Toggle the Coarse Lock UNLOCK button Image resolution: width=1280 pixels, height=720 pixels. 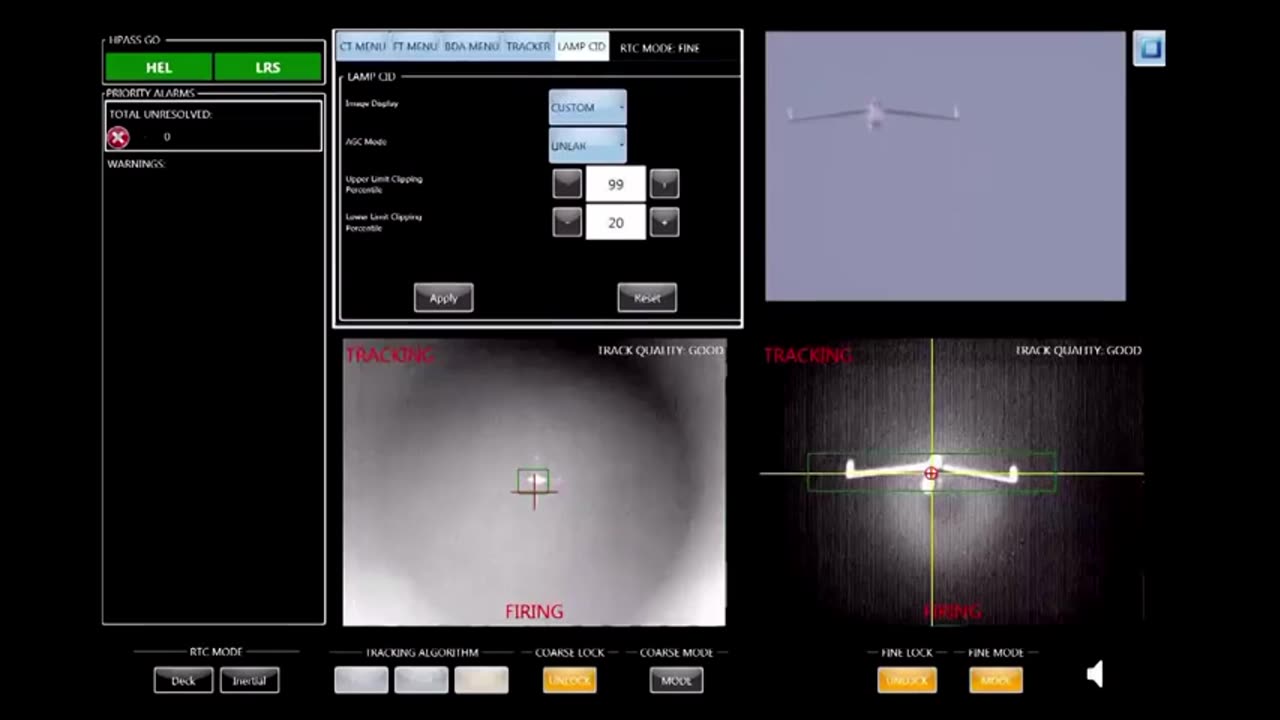pos(569,680)
